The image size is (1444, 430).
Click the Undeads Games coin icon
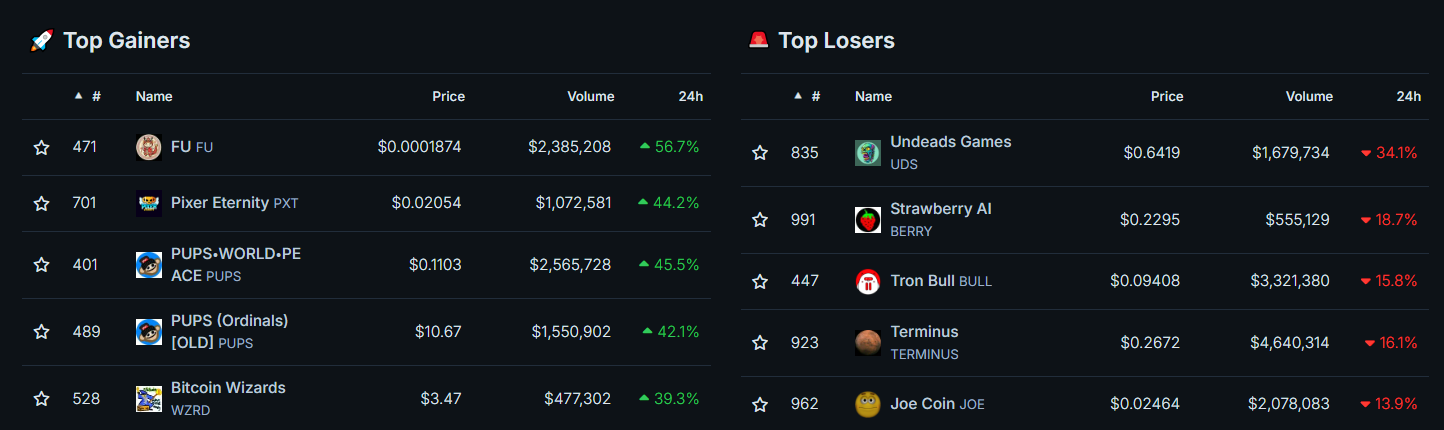click(x=868, y=153)
